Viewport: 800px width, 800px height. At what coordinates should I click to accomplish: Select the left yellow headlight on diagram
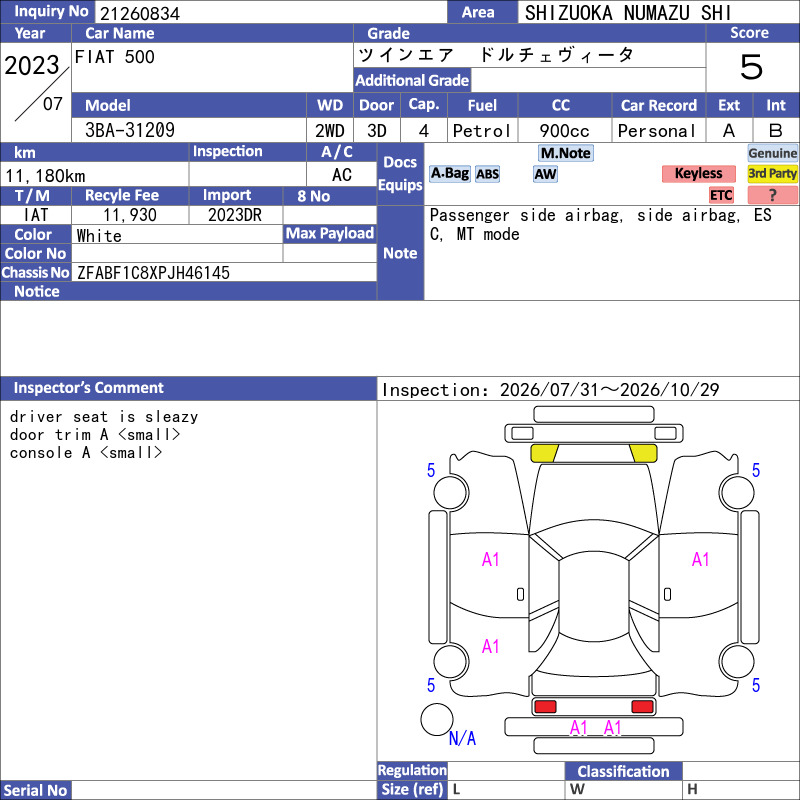pos(544,453)
